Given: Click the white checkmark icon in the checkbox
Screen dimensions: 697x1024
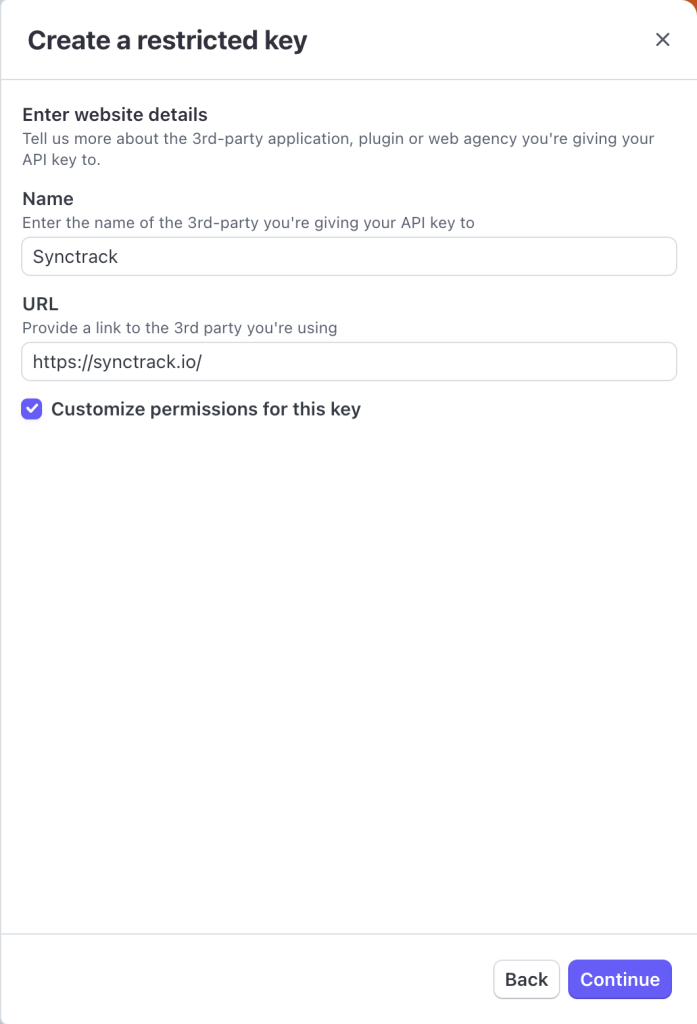Looking at the screenshot, I should click(x=31, y=409).
